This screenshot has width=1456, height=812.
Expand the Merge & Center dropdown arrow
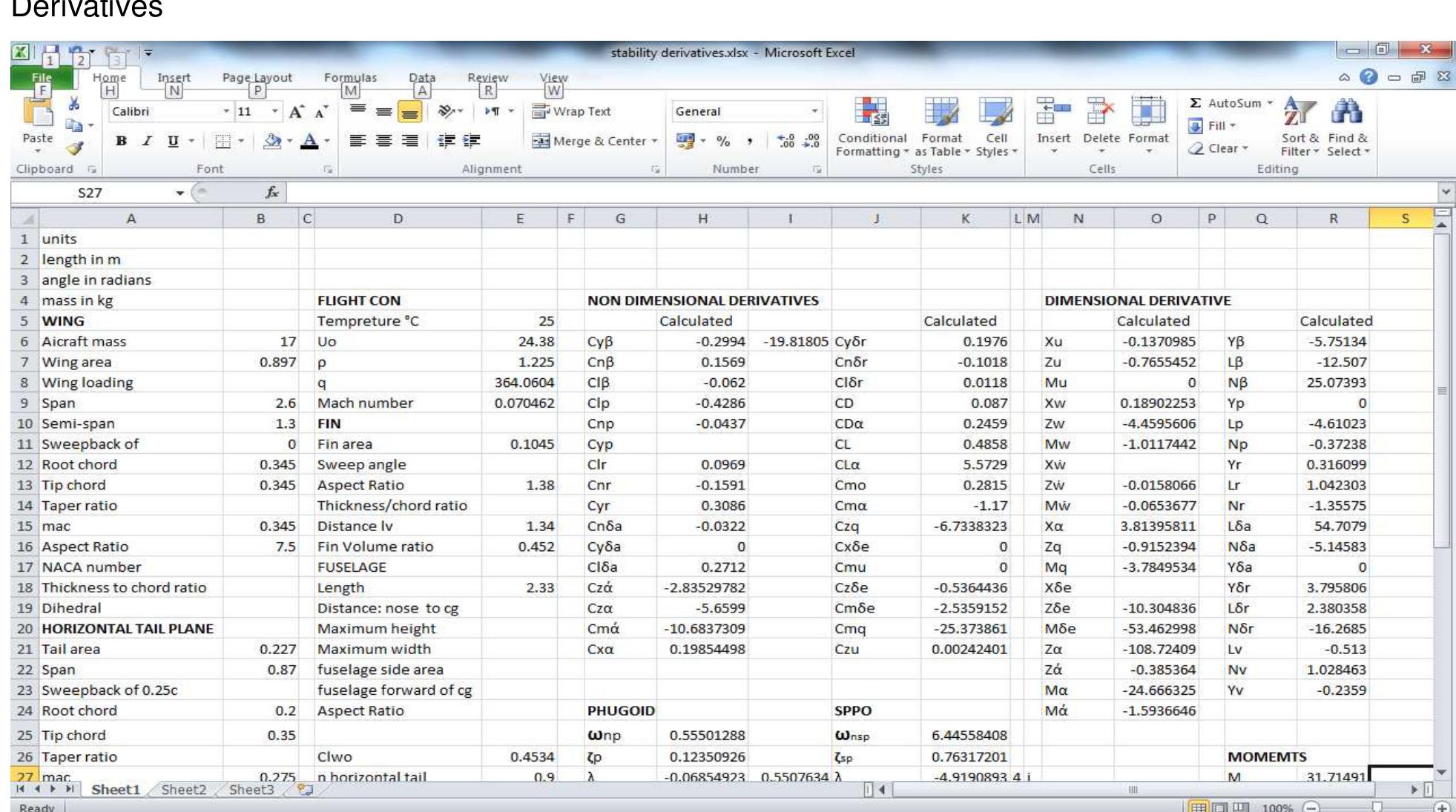(655, 141)
